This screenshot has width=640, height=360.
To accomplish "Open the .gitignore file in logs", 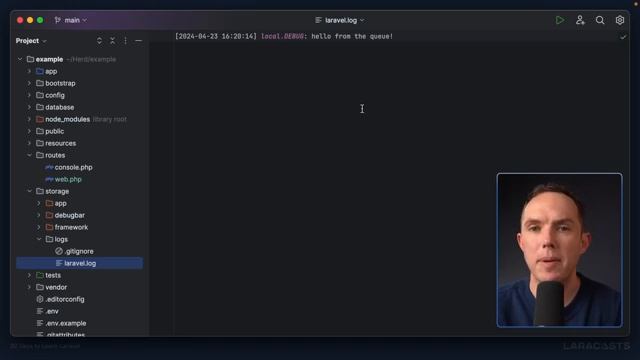I will point(80,251).
